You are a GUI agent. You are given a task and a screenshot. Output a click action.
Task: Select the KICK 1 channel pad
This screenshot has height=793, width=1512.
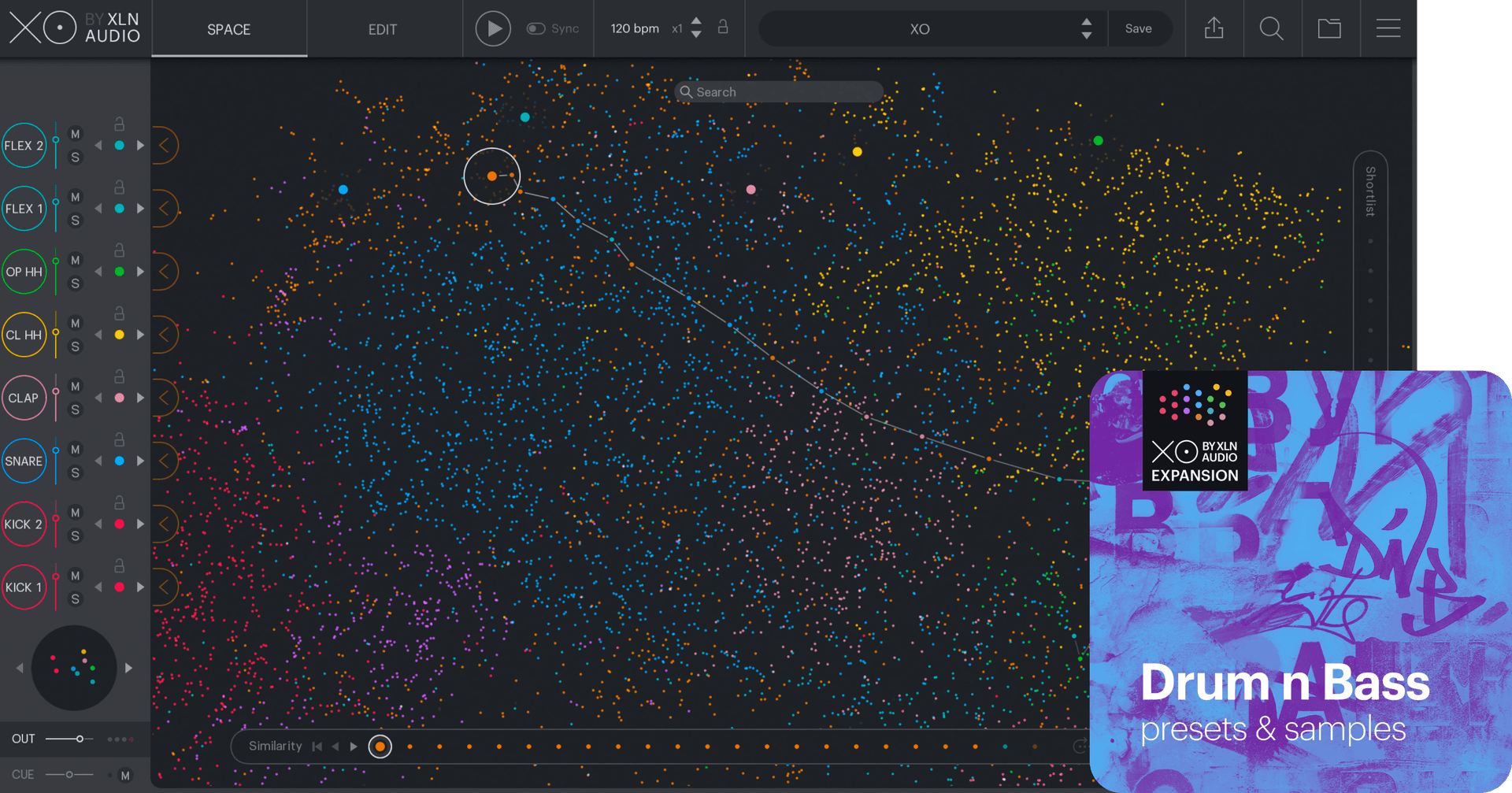(24, 587)
